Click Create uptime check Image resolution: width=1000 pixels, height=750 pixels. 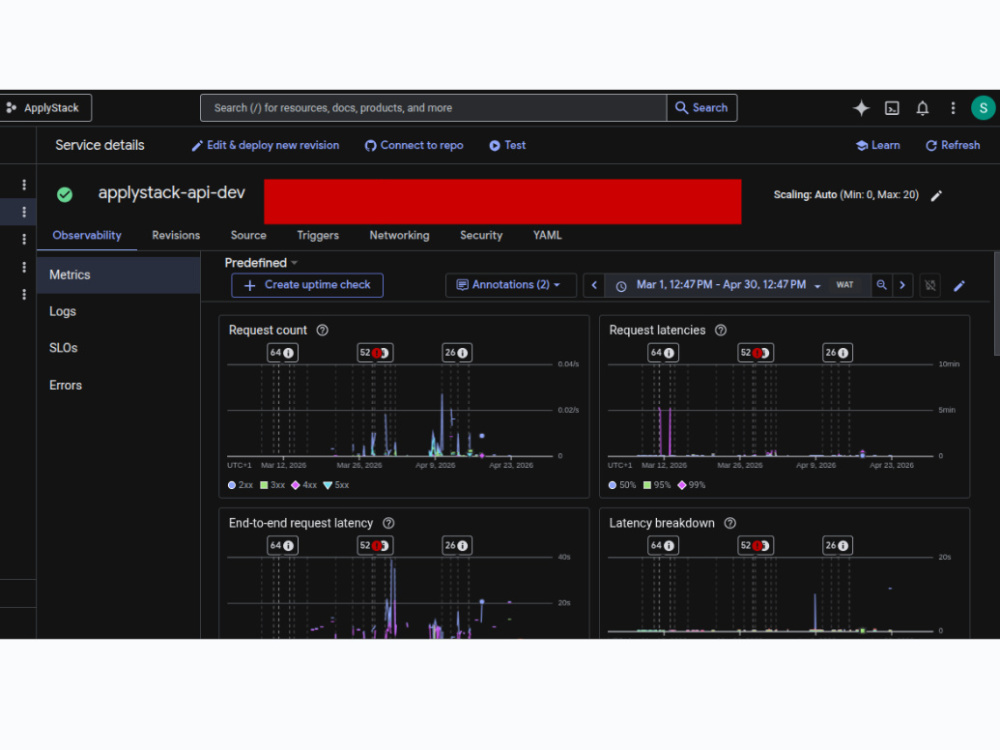pyautogui.click(x=307, y=285)
